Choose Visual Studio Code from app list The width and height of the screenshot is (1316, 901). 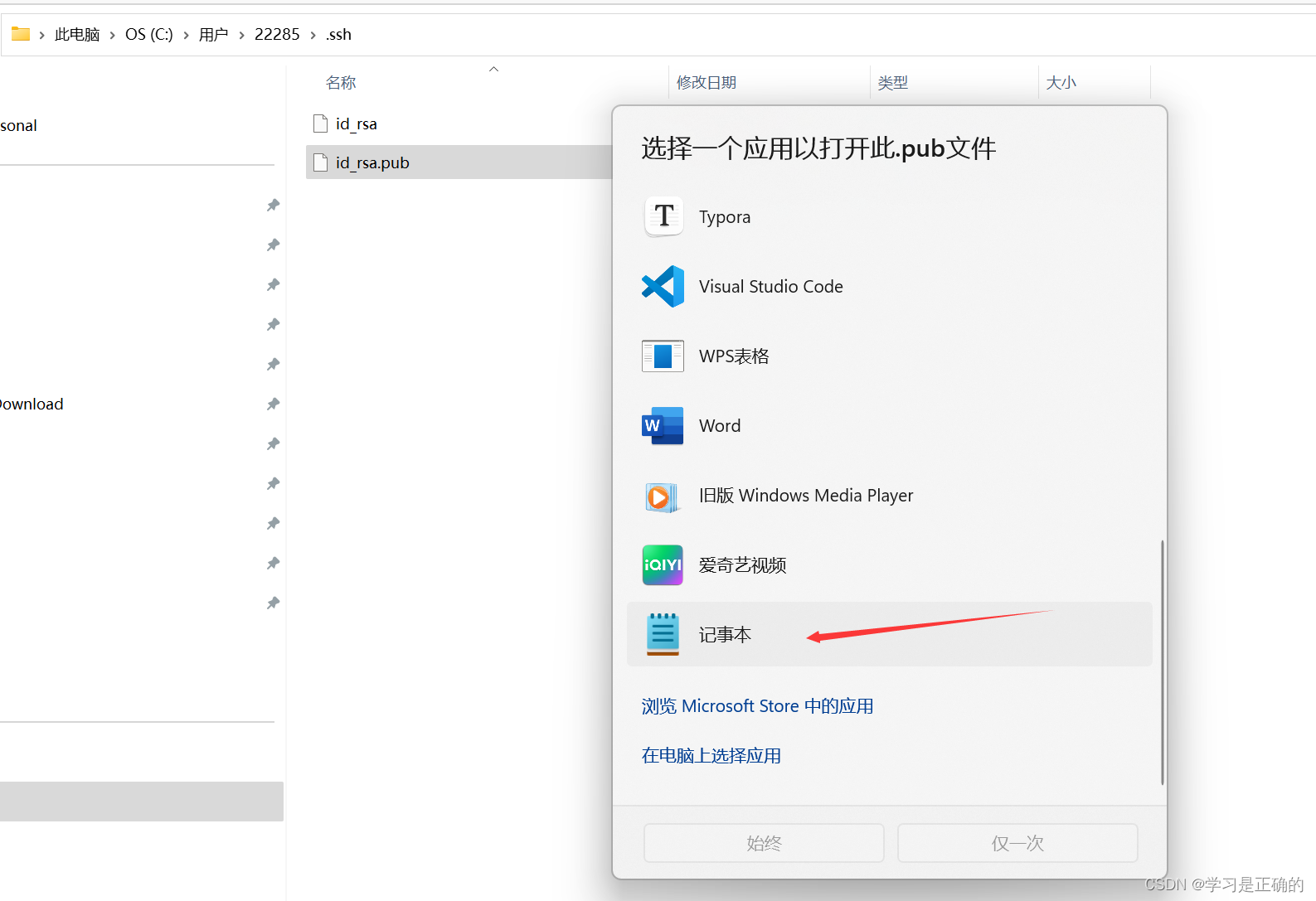pyautogui.click(x=889, y=286)
